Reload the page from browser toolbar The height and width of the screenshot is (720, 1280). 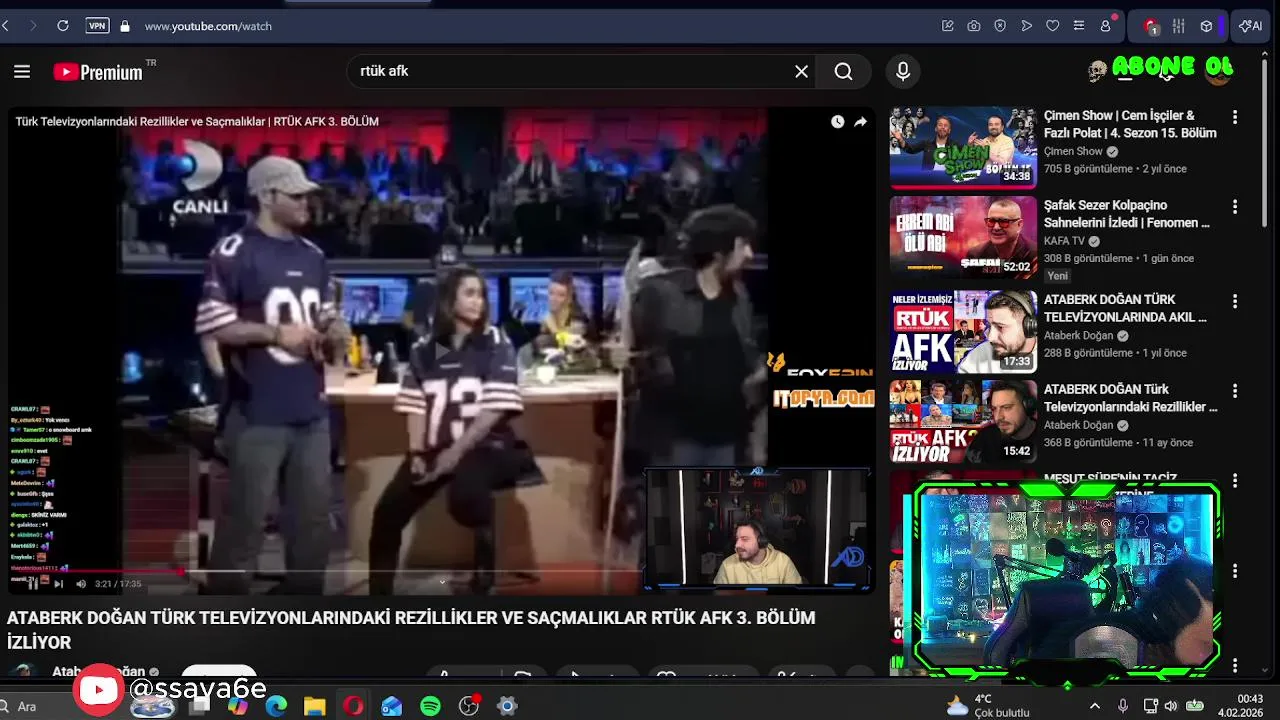63,26
